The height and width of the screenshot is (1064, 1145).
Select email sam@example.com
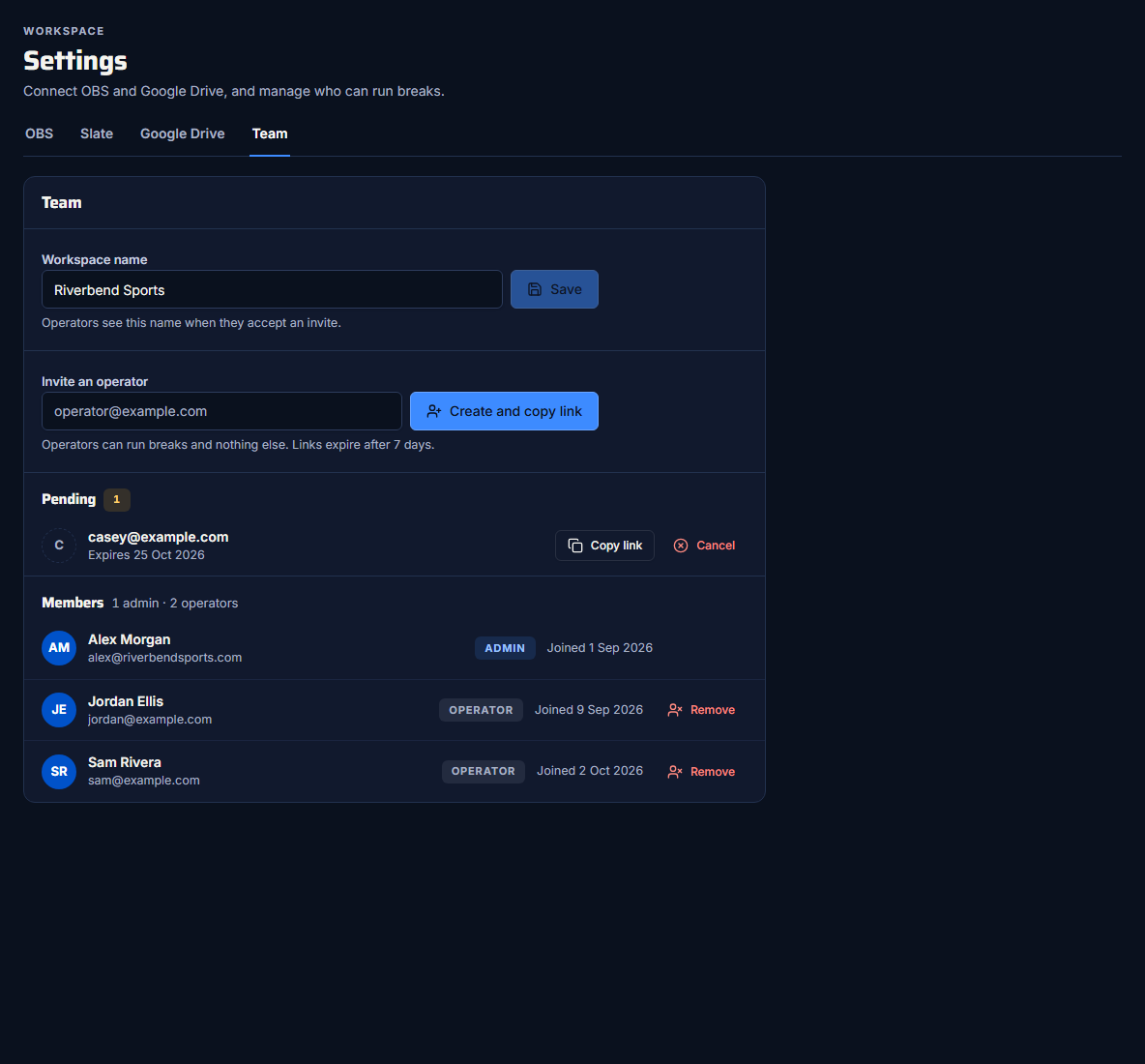click(144, 780)
